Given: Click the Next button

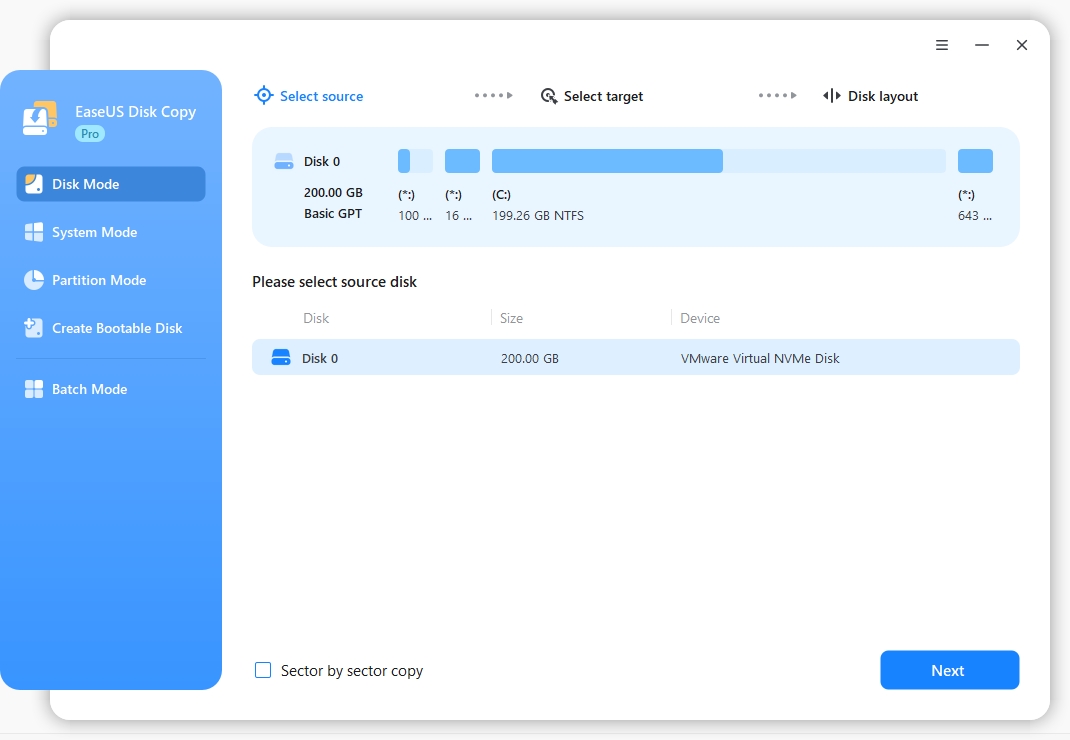Looking at the screenshot, I should 949,671.
